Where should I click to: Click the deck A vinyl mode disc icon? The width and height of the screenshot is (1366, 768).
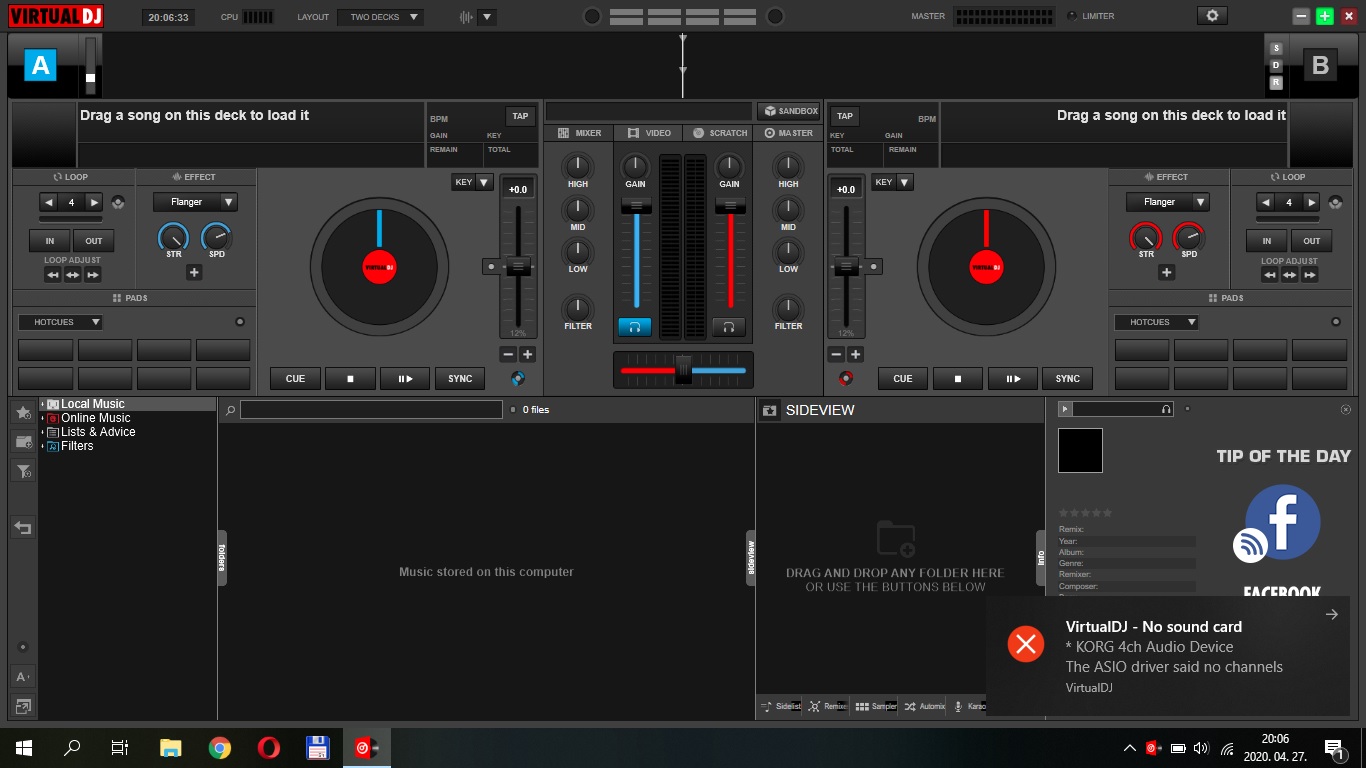pyautogui.click(x=517, y=378)
